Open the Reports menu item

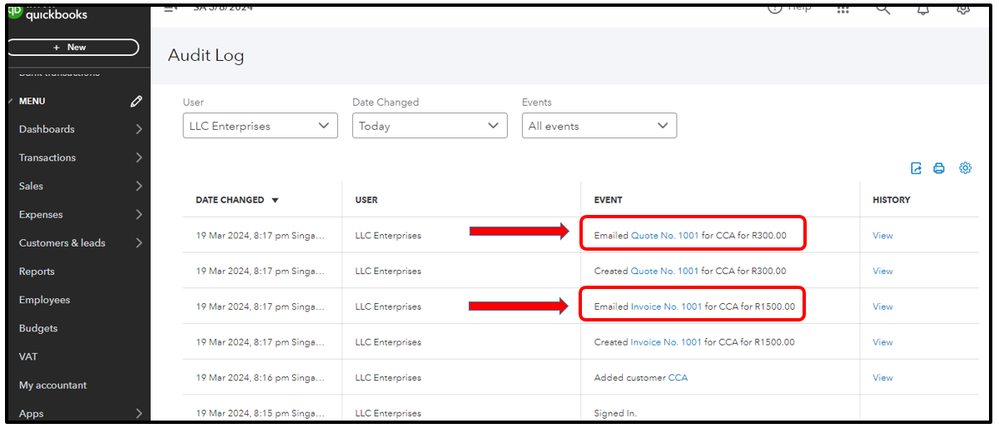[x=37, y=271]
